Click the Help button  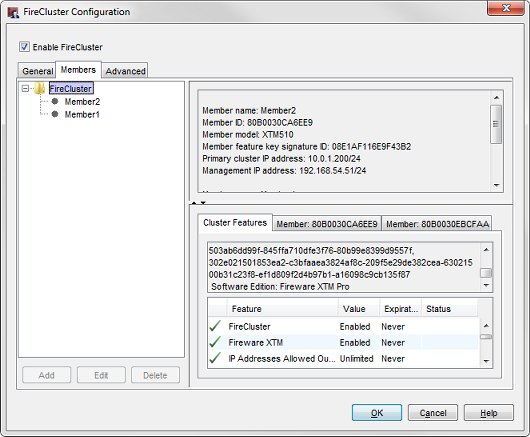click(489, 413)
